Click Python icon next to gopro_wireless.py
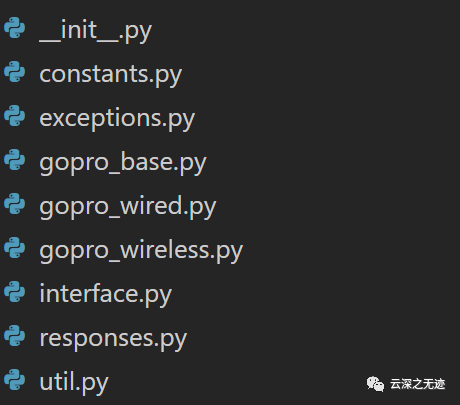Image resolution: width=460 pixels, height=405 pixels. 15,247
